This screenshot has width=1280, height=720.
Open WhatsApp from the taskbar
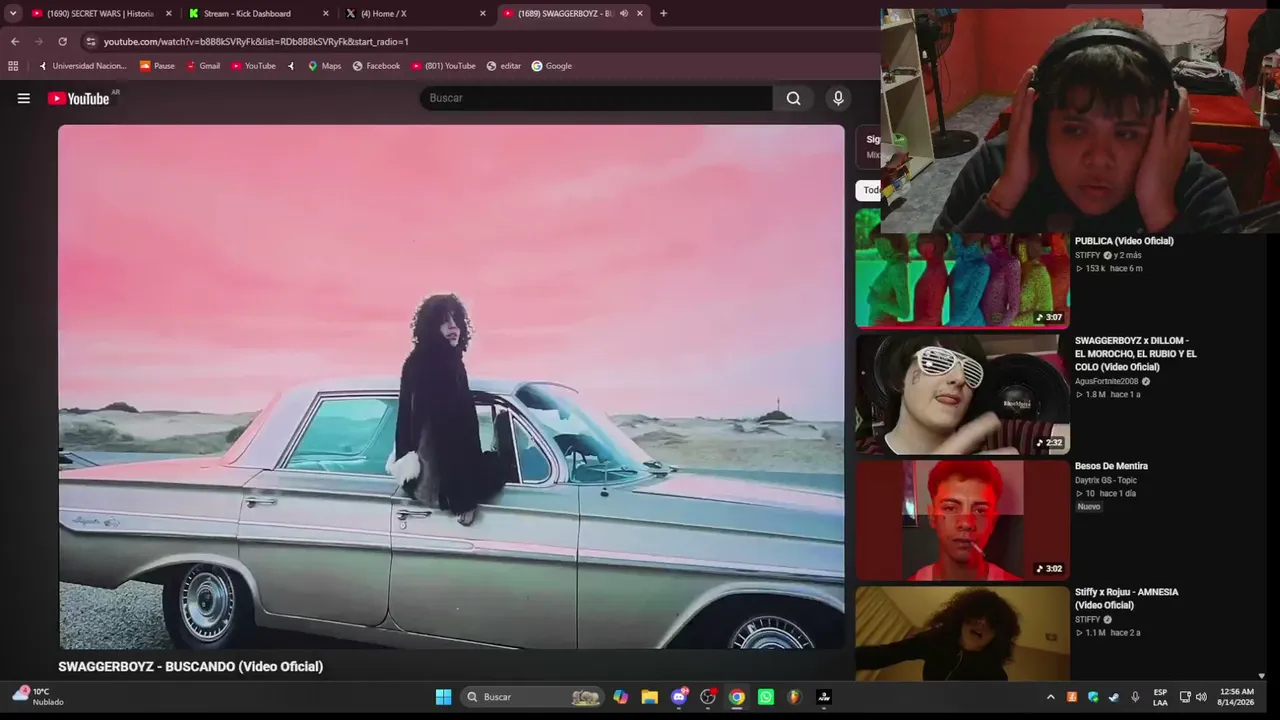coord(766,697)
